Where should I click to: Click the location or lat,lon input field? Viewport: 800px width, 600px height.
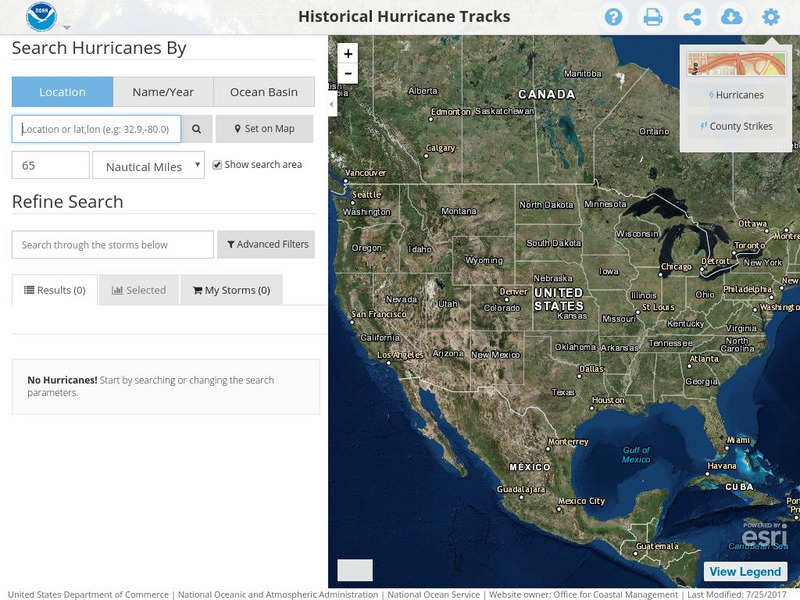pos(95,128)
